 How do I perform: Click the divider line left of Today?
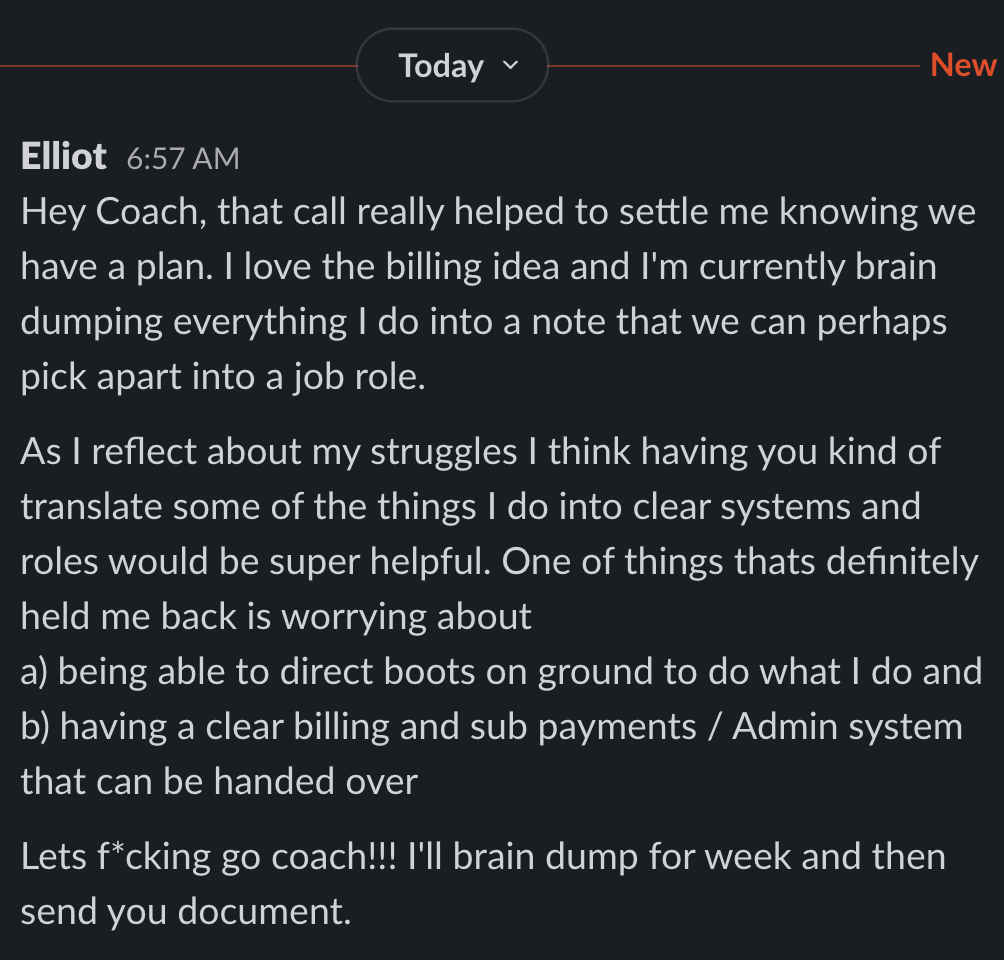coord(178,66)
